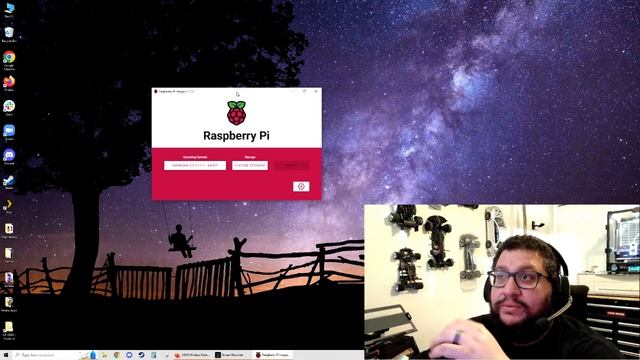Close the Raspberry Pi Imager window
This screenshot has height=360, width=640.
coord(316,91)
